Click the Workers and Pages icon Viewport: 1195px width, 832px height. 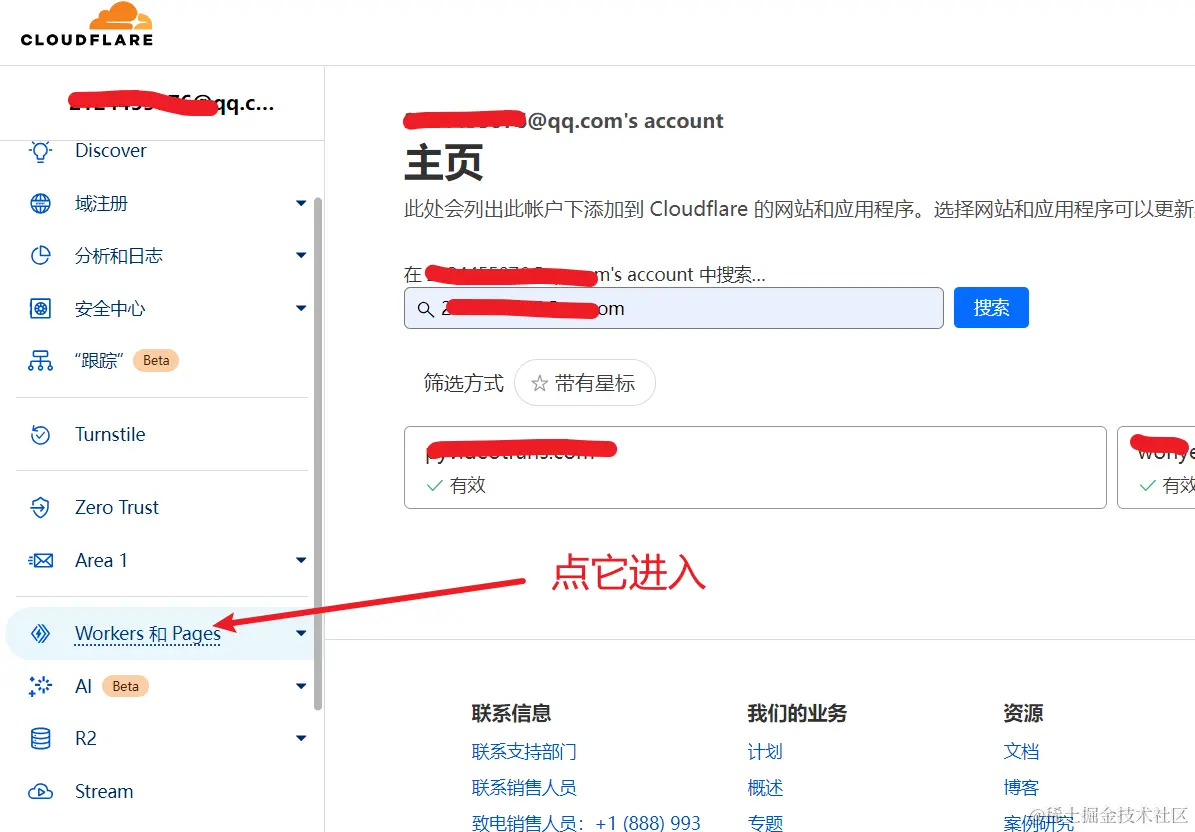[40, 633]
